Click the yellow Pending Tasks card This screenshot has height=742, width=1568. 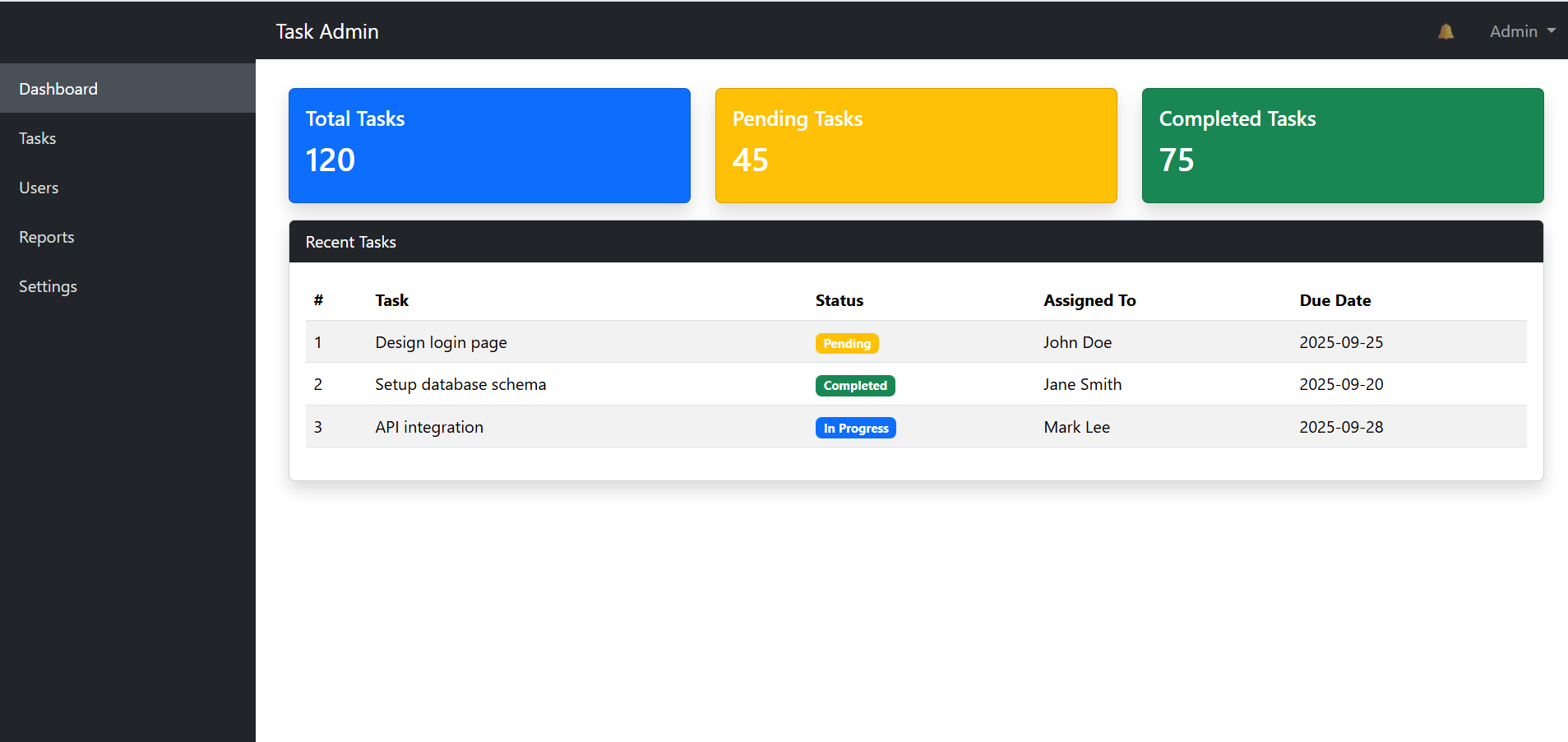[916, 146]
